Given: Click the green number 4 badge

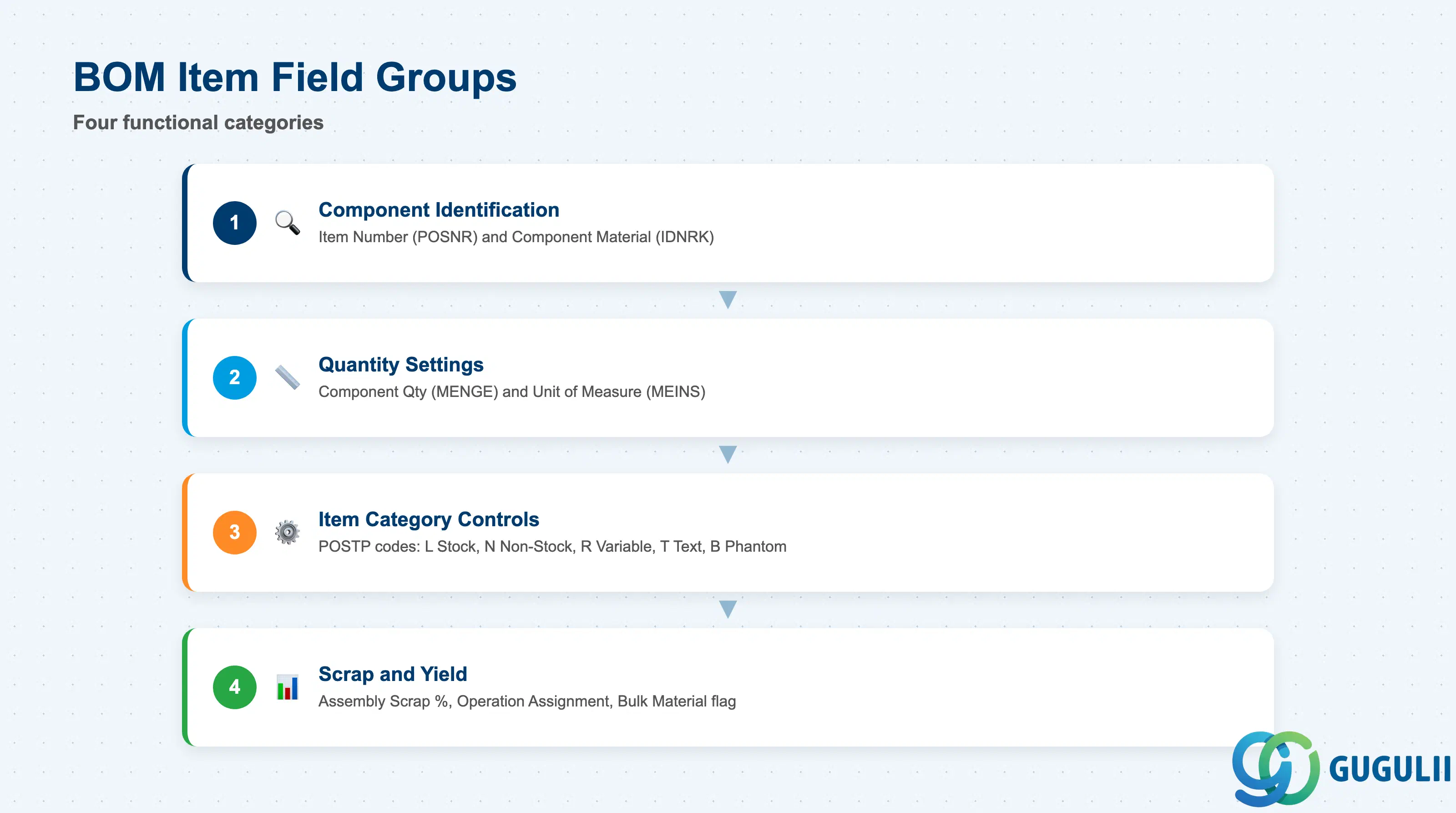Looking at the screenshot, I should [235, 687].
